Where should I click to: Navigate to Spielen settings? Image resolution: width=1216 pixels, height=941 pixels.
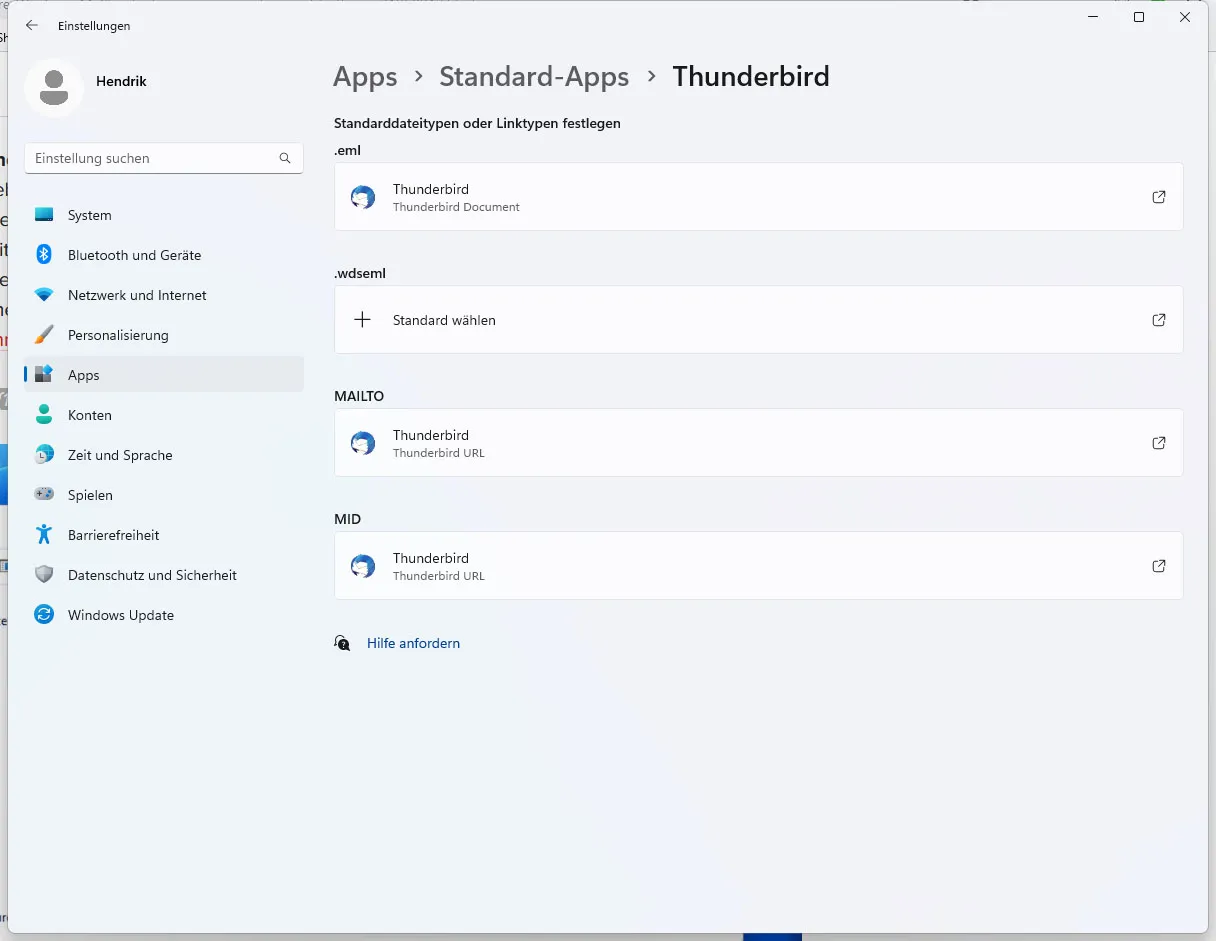click(164, 495)
